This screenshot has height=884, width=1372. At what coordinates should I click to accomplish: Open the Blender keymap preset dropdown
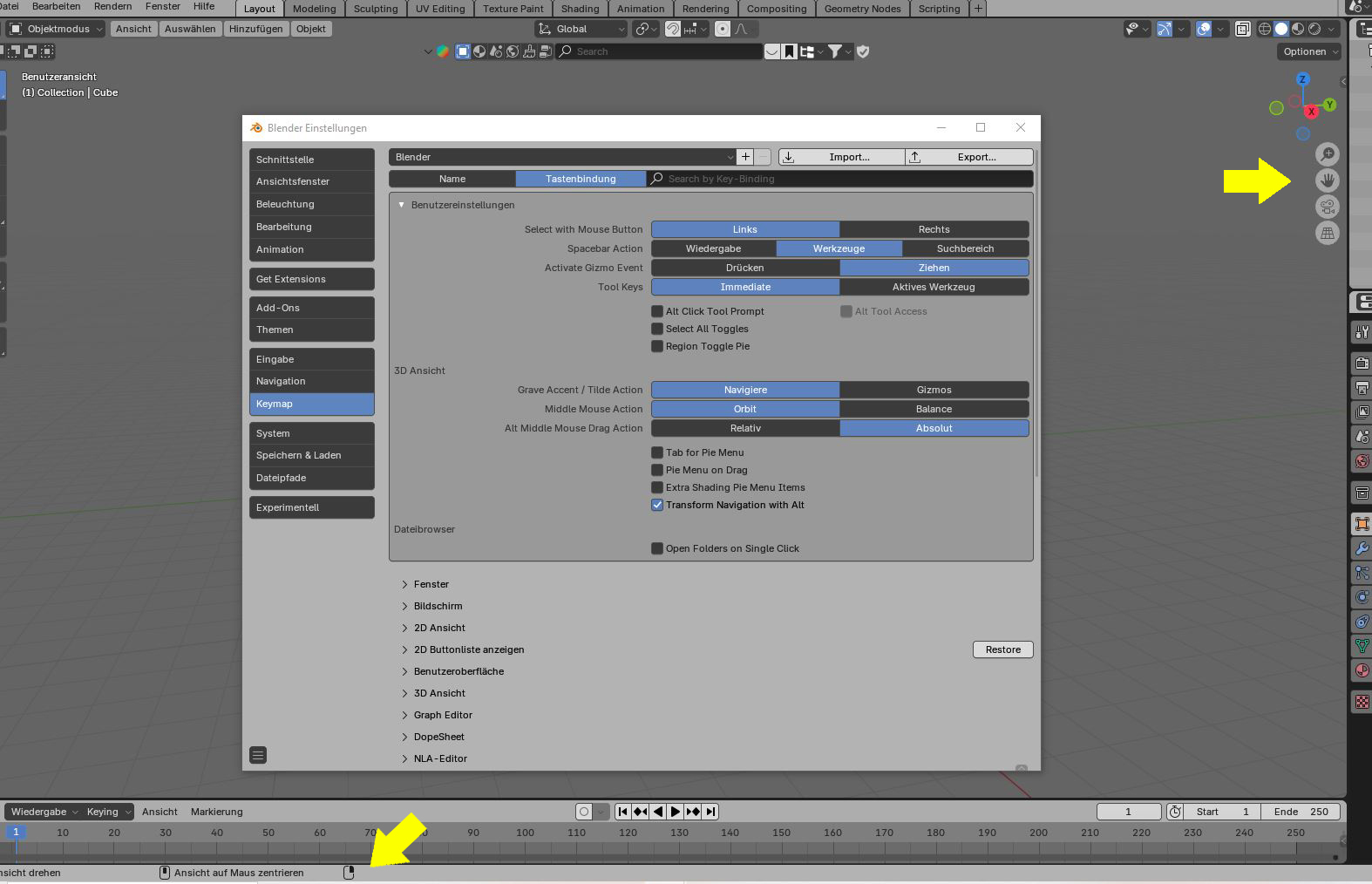coord(562,157)
